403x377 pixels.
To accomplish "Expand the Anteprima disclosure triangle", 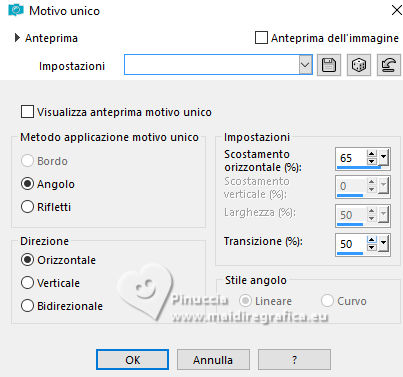I will point(17,38).
